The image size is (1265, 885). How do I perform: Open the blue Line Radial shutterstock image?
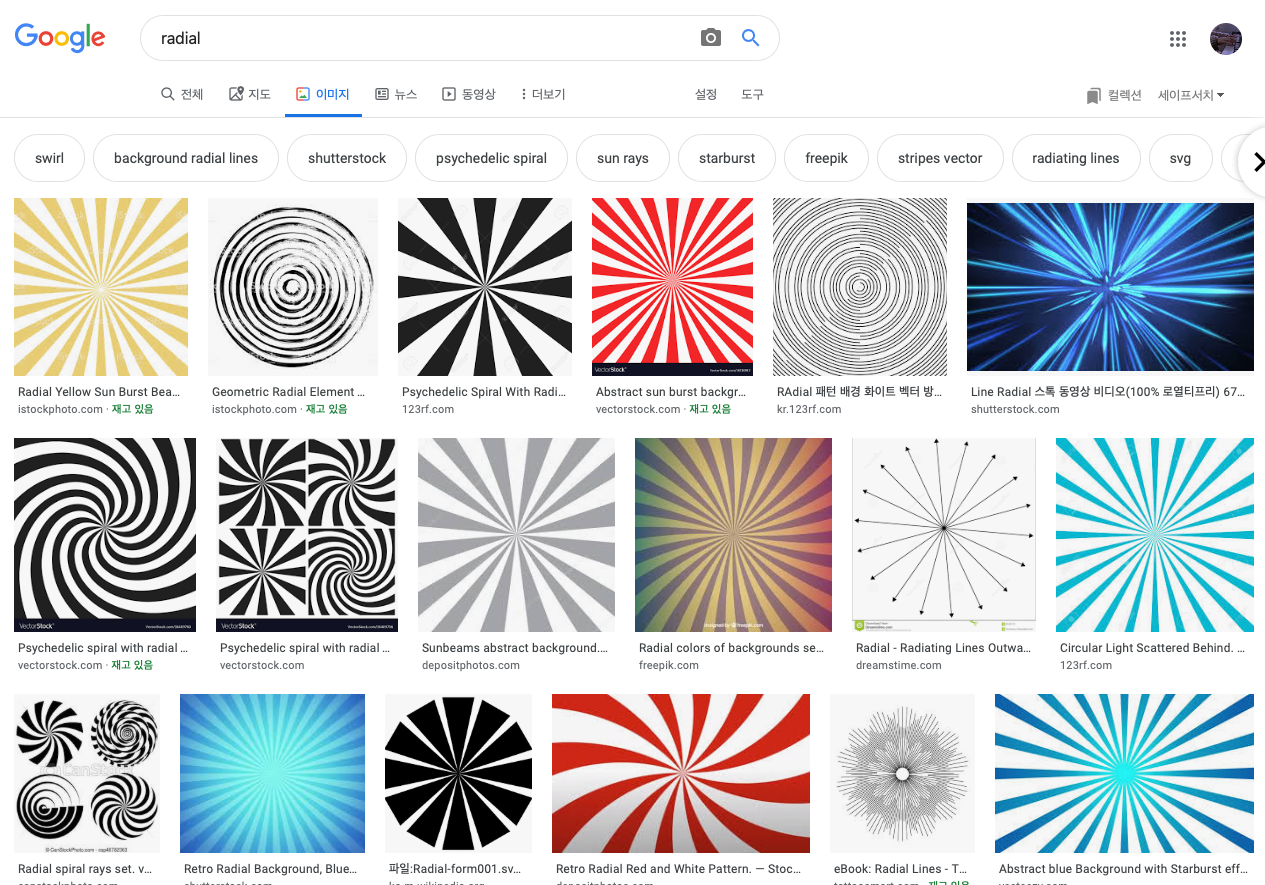[1110, 285]
